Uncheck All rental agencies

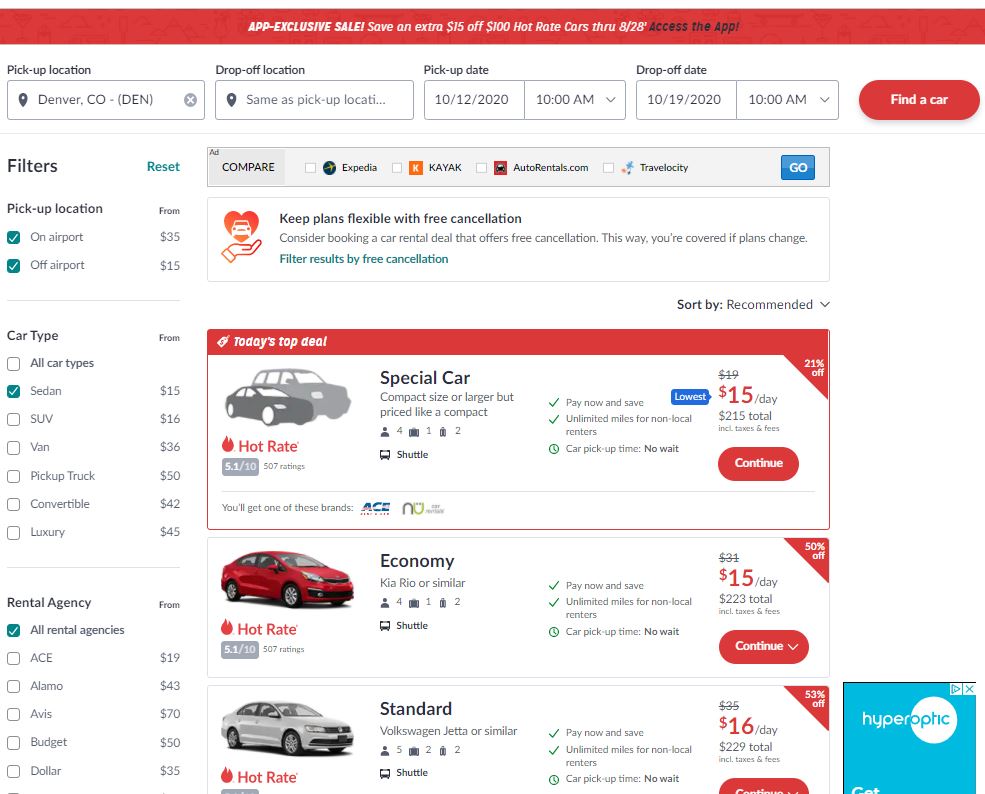point(13,630)
